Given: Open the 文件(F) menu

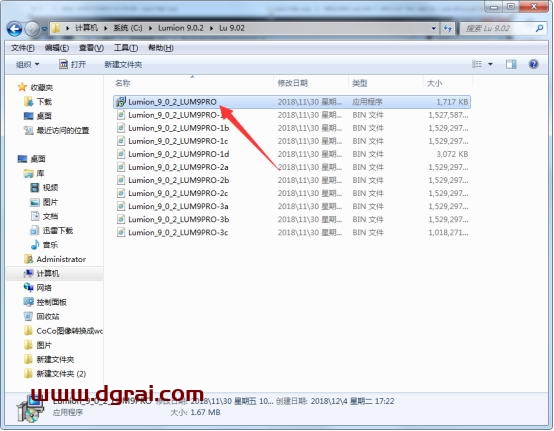Looking at the screenshot, I should point(23,48).
